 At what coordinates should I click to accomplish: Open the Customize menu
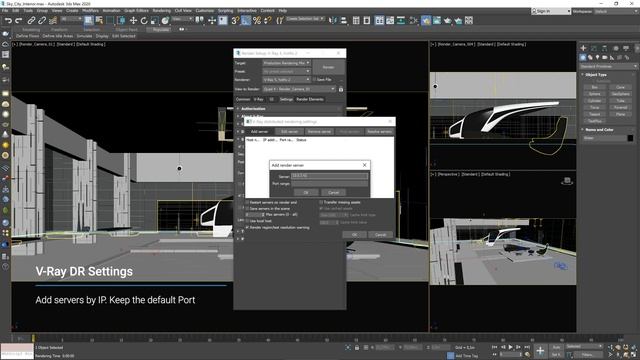point(204,11)
